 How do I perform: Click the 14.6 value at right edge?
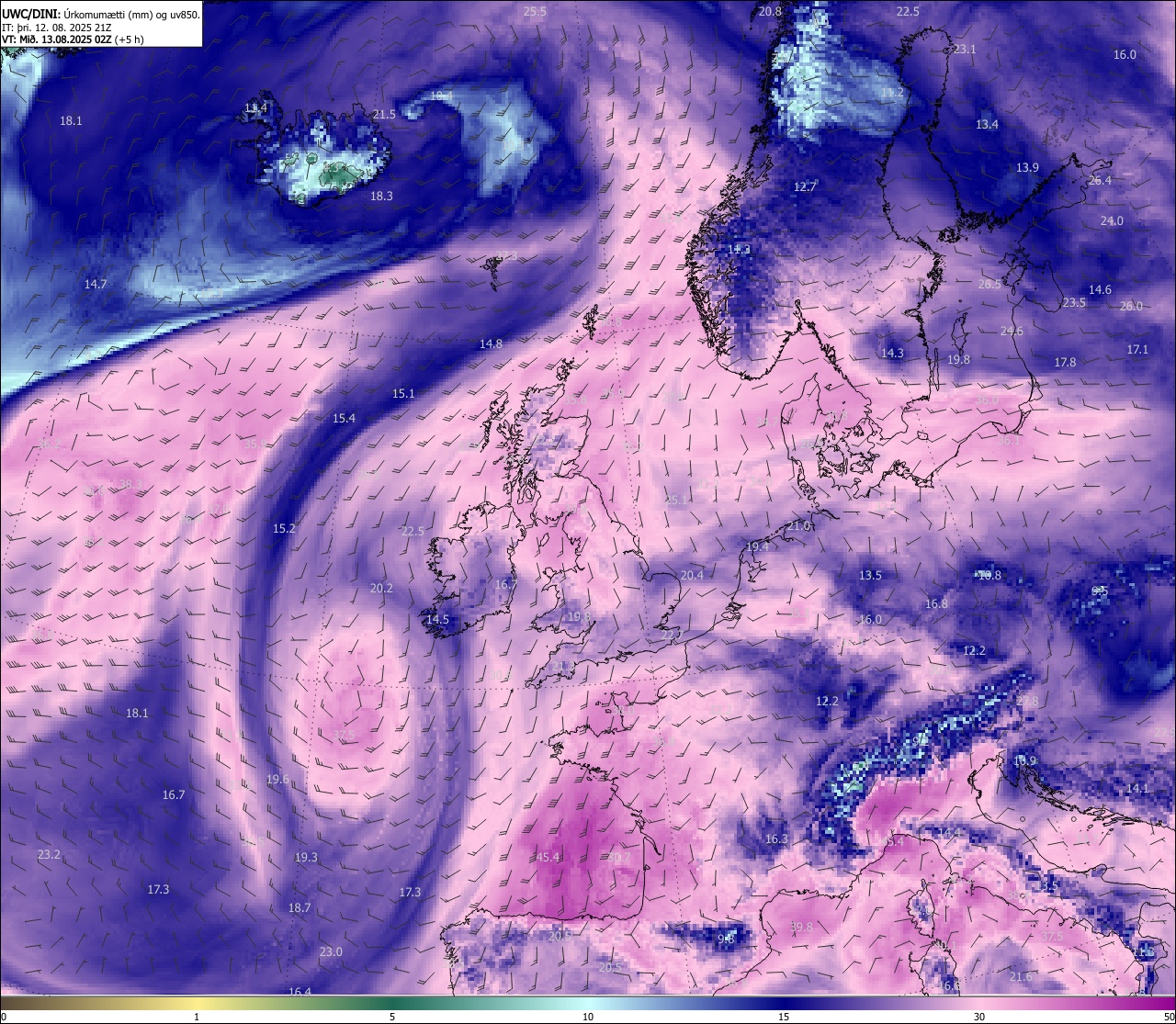pyautogui.click(x=1100, y=289)
